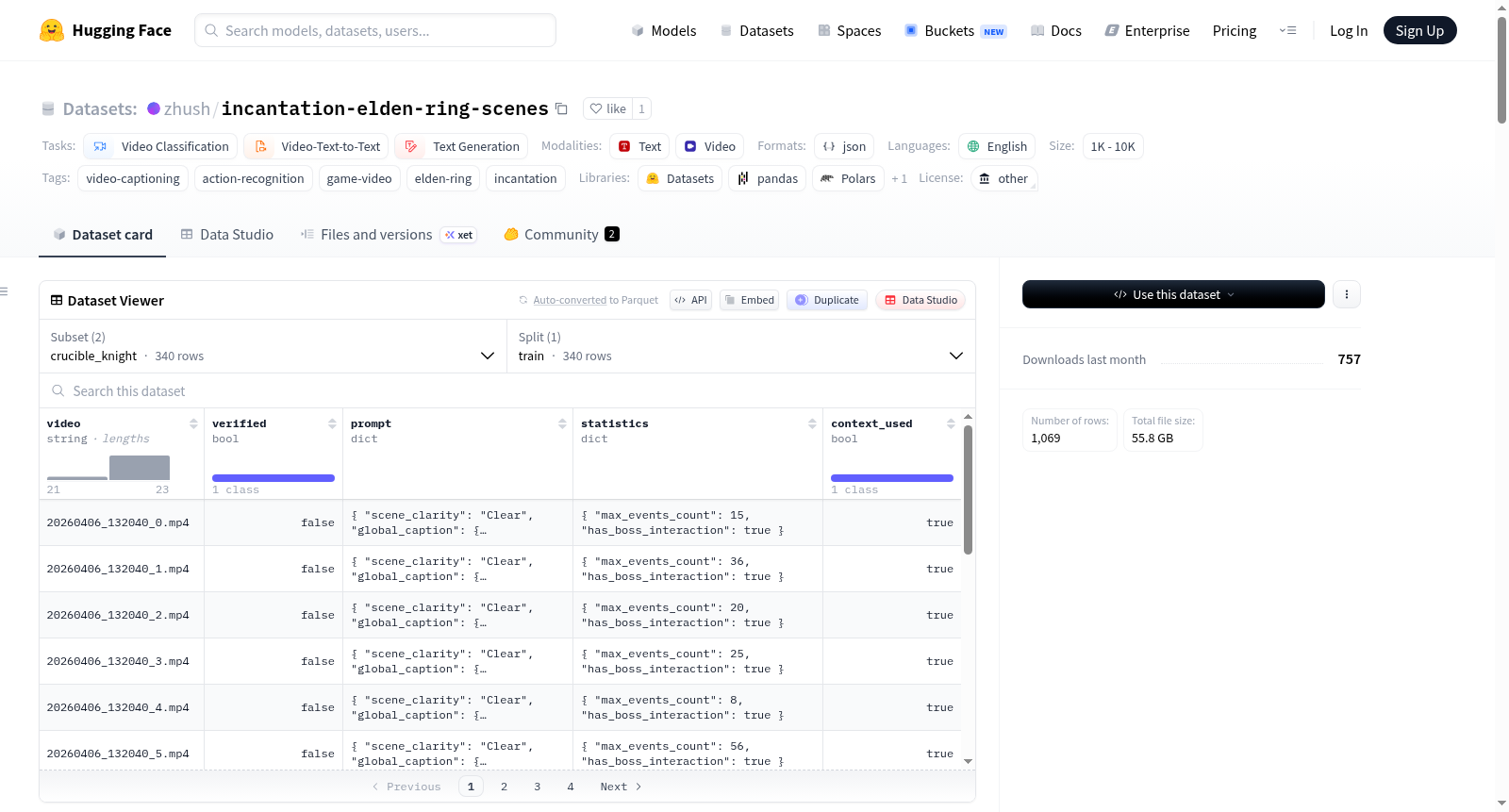The height and width of the screenshot is (812, 1509).
Task: Click the Embed button
Action: click(750, 300)
